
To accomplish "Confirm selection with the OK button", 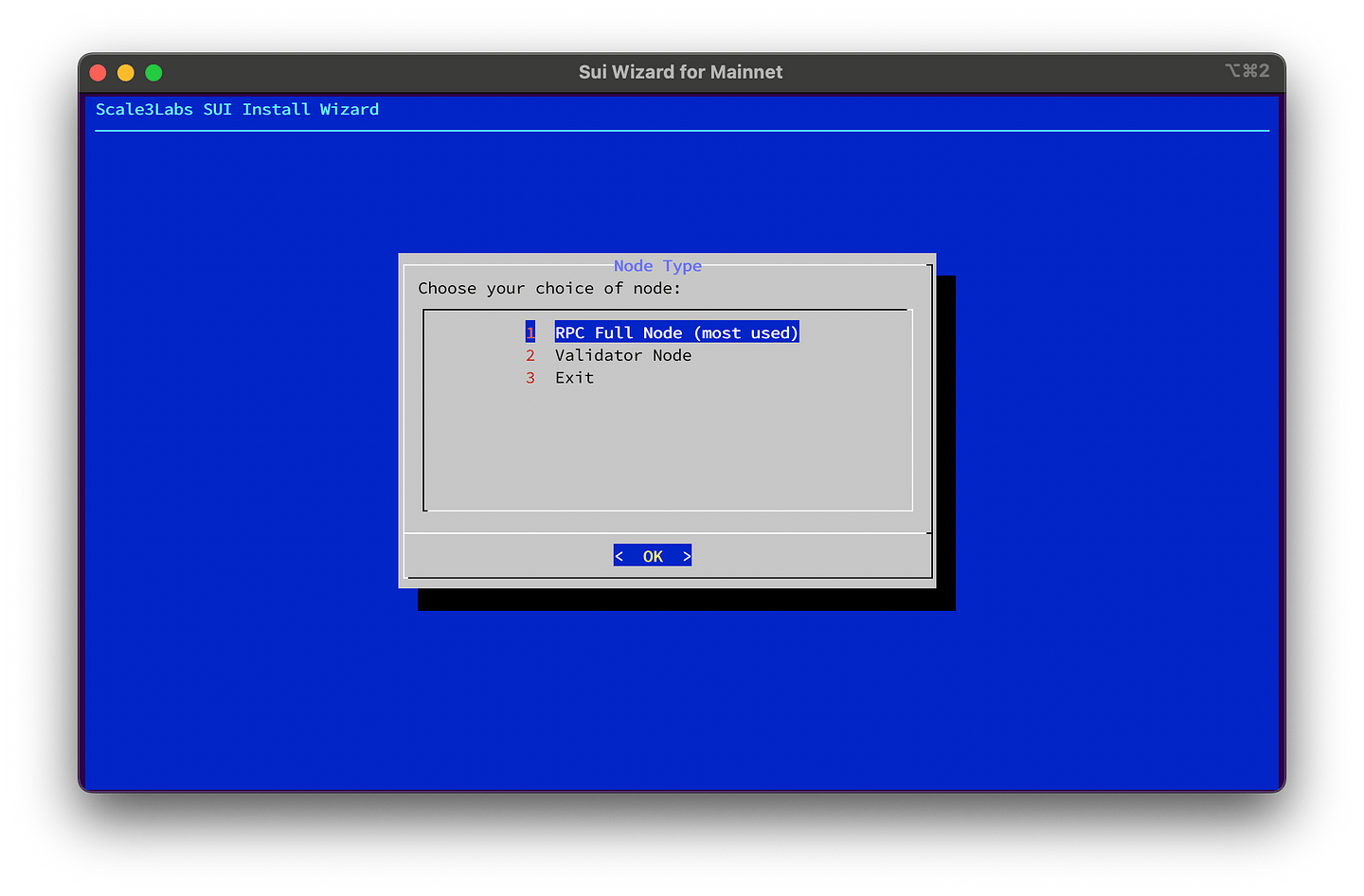I will coord(653,556).
